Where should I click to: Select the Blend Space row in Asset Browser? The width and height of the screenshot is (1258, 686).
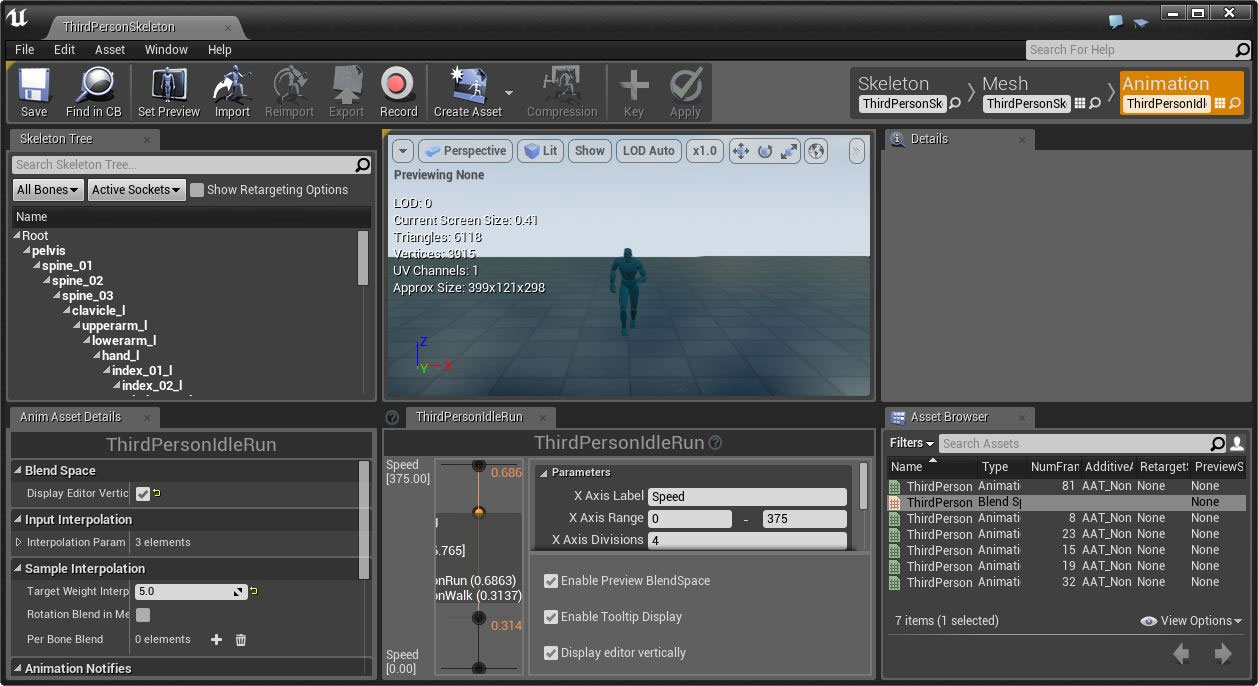tap(1067, 502)
